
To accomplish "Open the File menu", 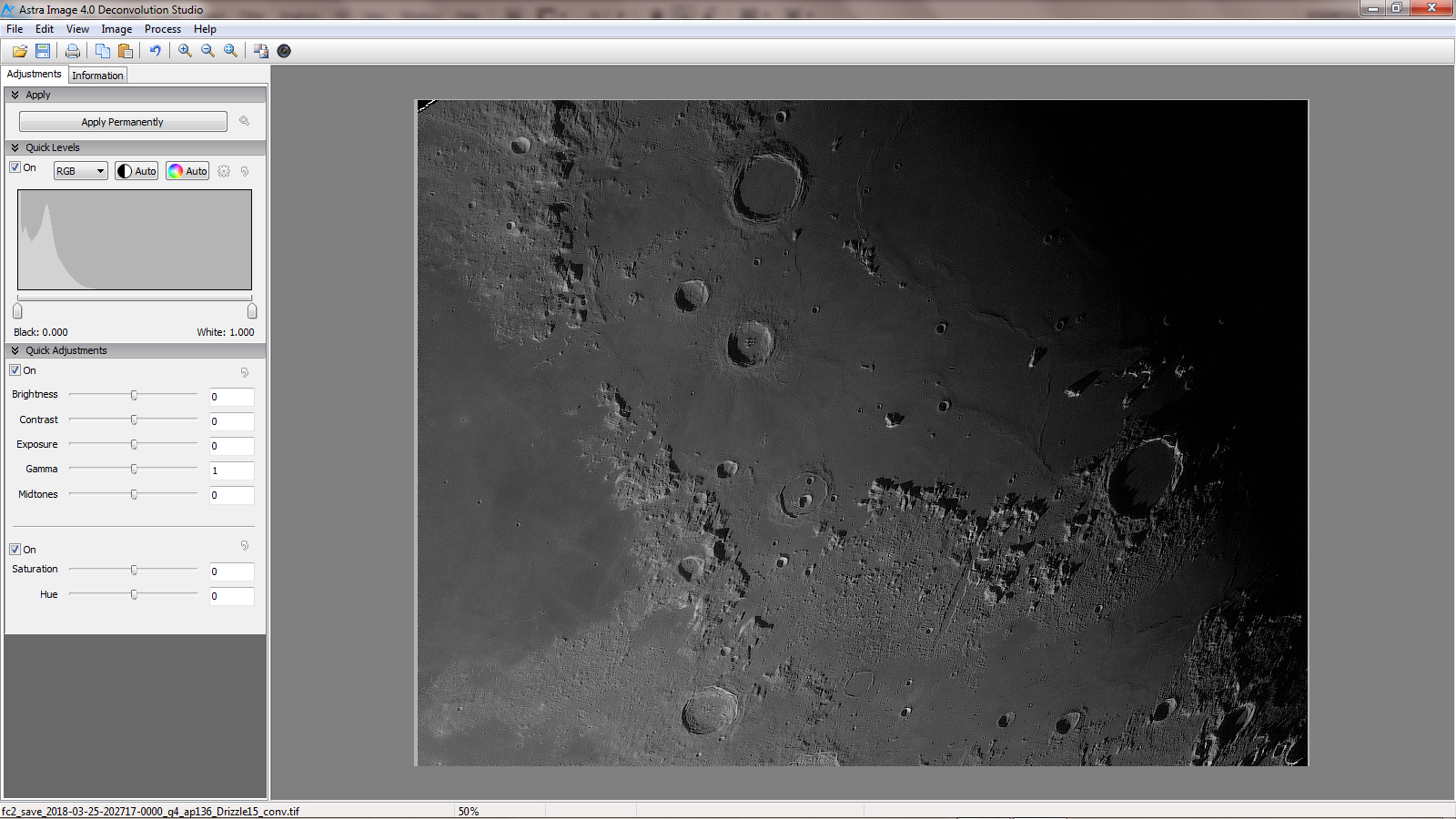I will [15, 29].
